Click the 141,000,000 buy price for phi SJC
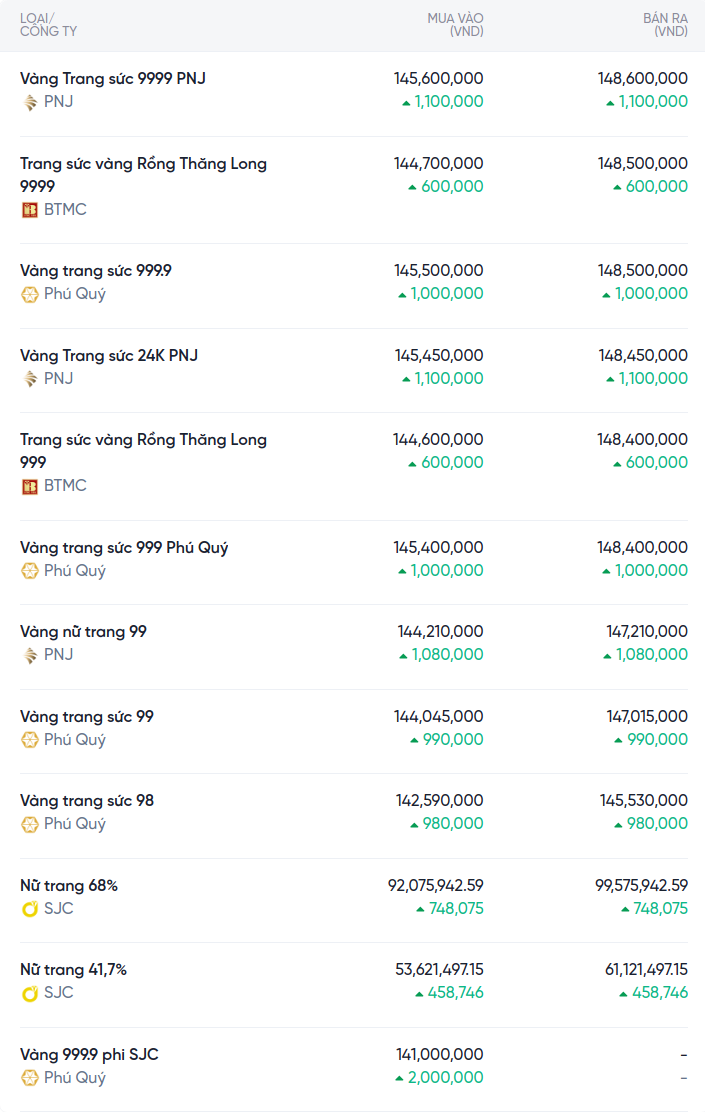 [x=440, y=1054]
